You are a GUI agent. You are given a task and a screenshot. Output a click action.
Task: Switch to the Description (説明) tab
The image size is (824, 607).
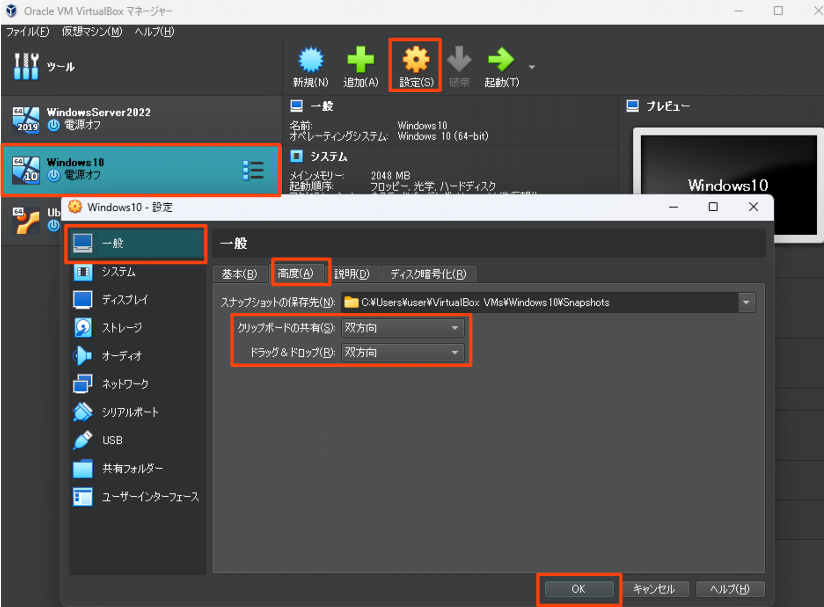[x=352, y=274]
